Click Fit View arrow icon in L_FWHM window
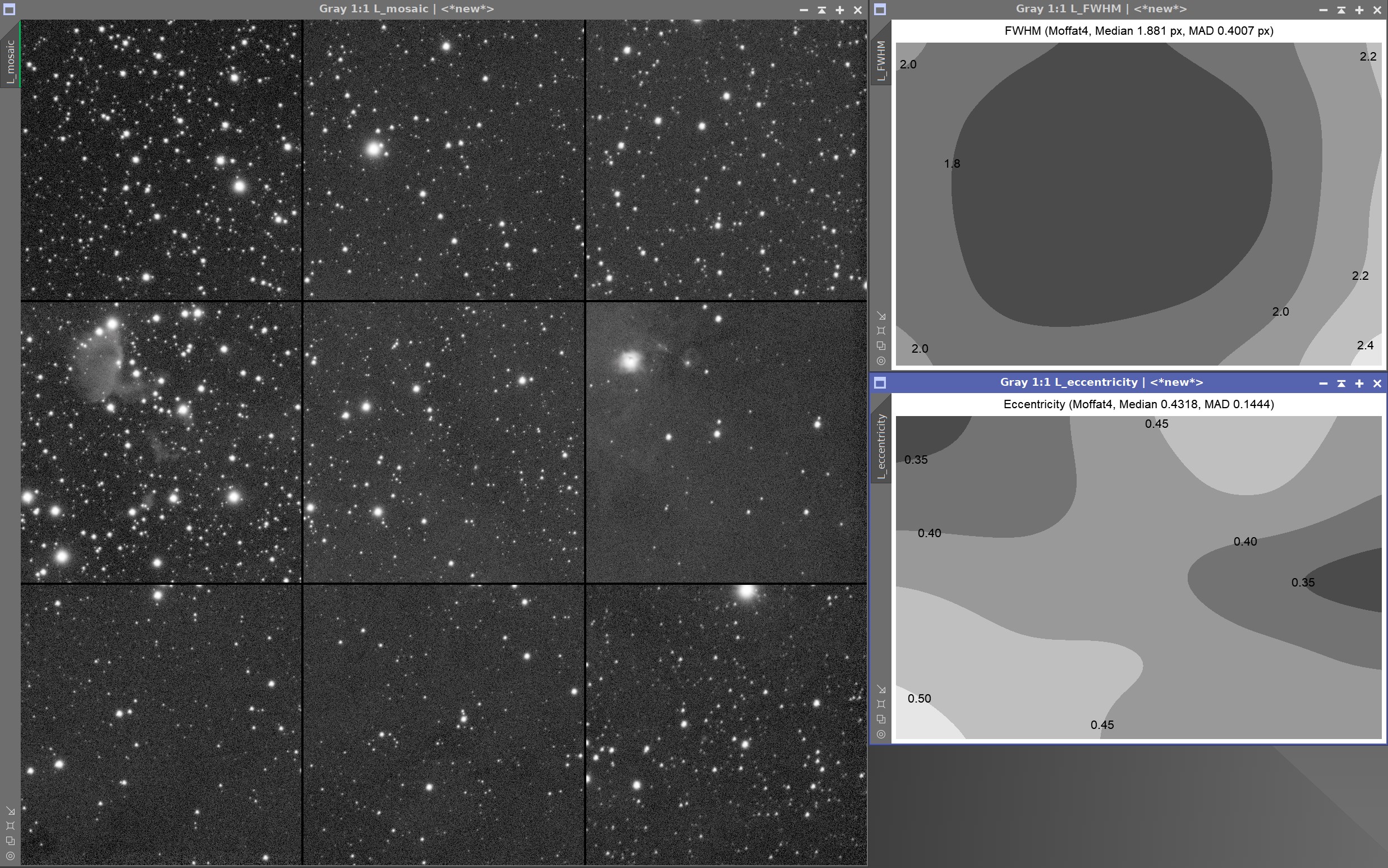Image resolution: width=1388 pixels, height=868 pixels. [881, 316]
